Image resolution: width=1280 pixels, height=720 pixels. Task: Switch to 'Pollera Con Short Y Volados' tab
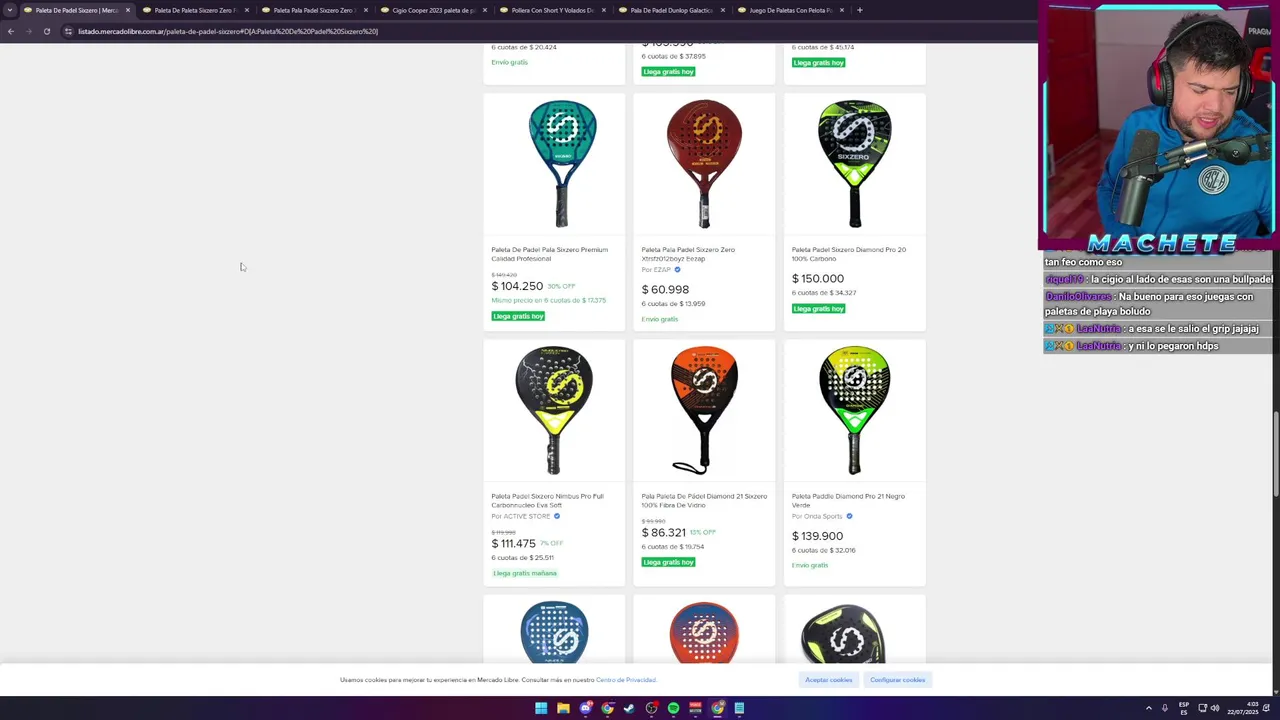pos(552,10)
